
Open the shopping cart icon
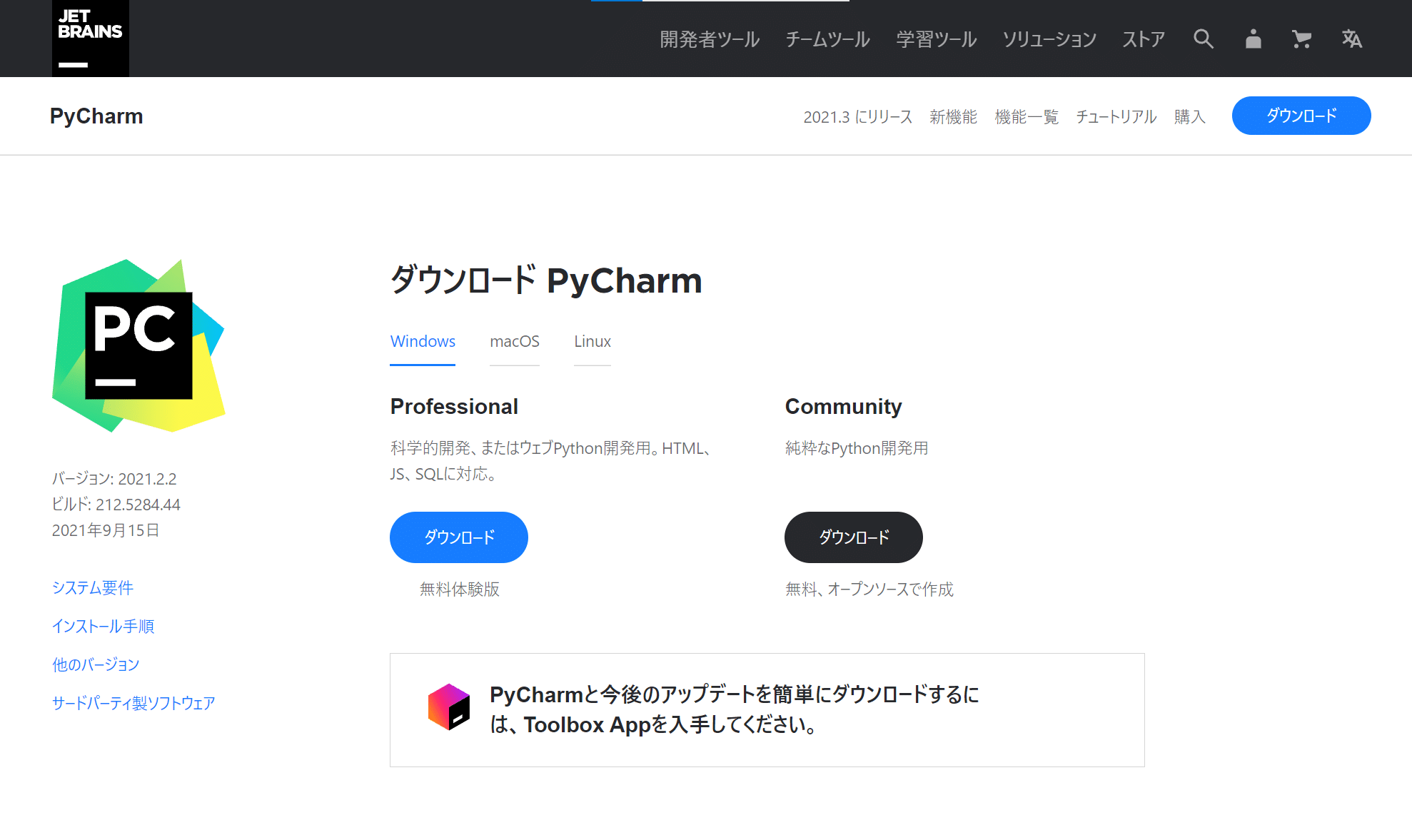[x=1301, y=39]
